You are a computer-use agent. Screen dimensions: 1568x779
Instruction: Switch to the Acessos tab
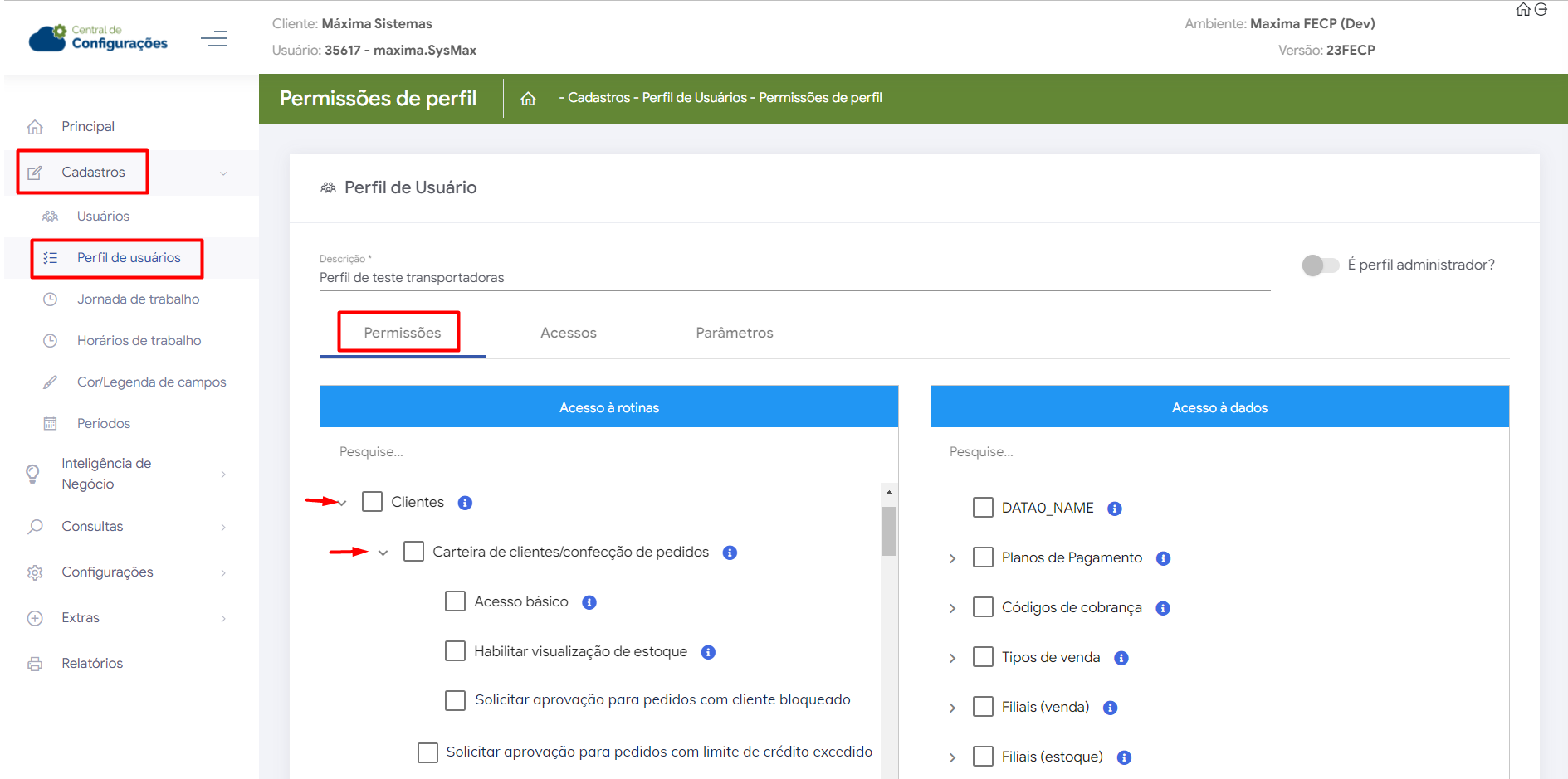pyautogui.click(x=568, y=333)
